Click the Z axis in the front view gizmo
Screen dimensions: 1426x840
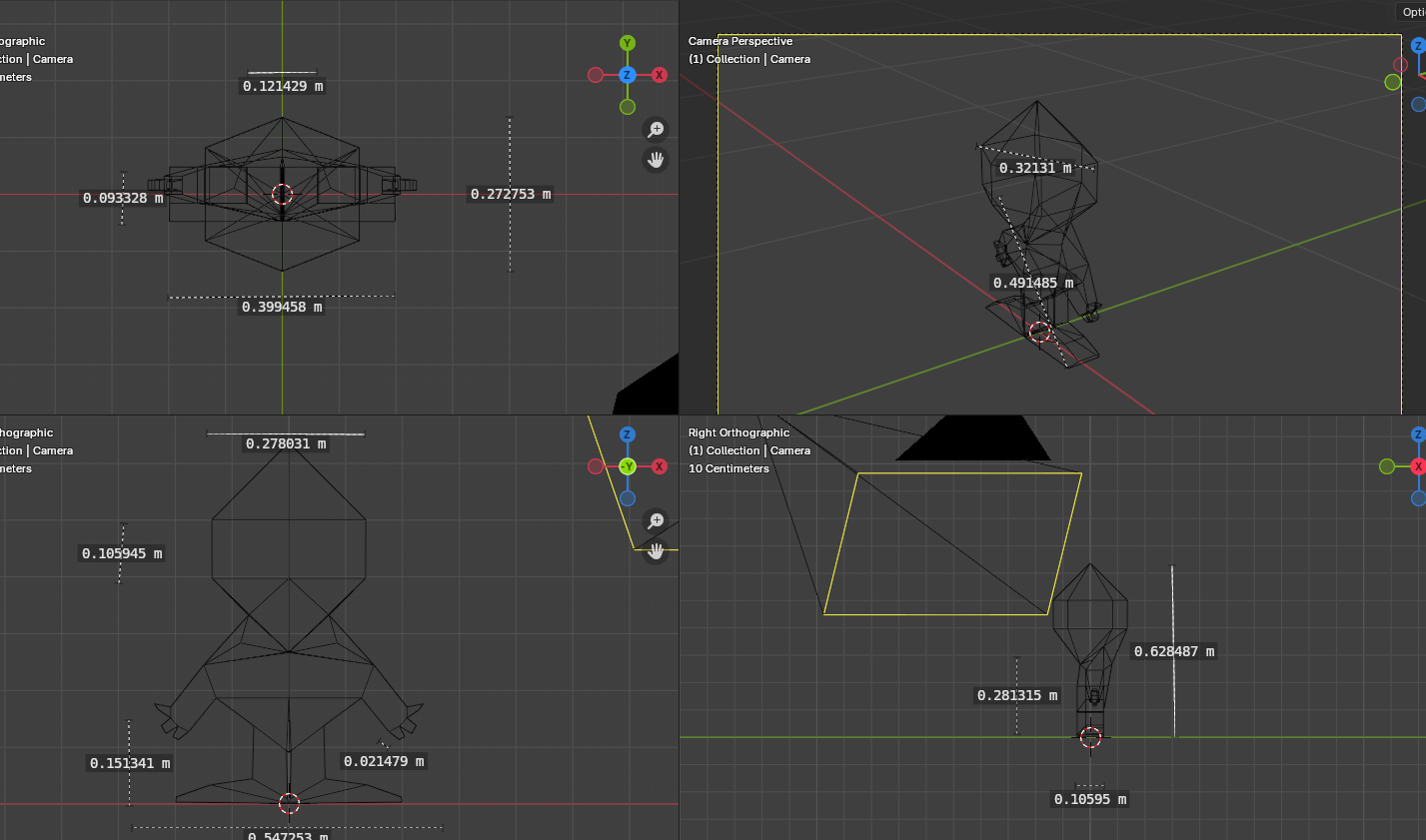coord(628,434)
